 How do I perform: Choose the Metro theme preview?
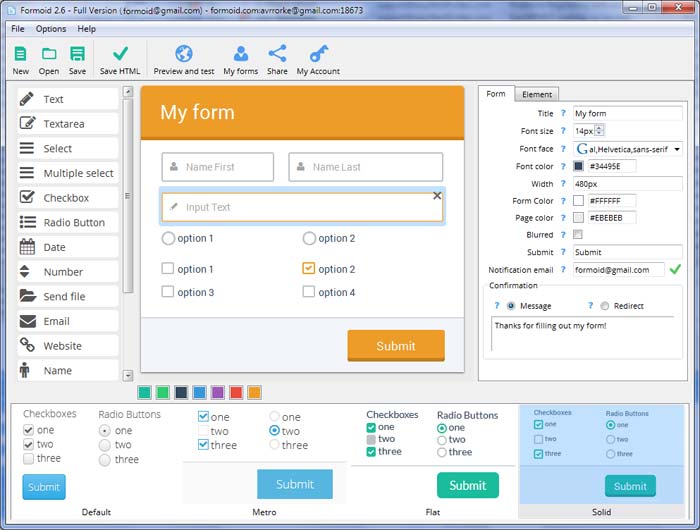pos(264,461)
